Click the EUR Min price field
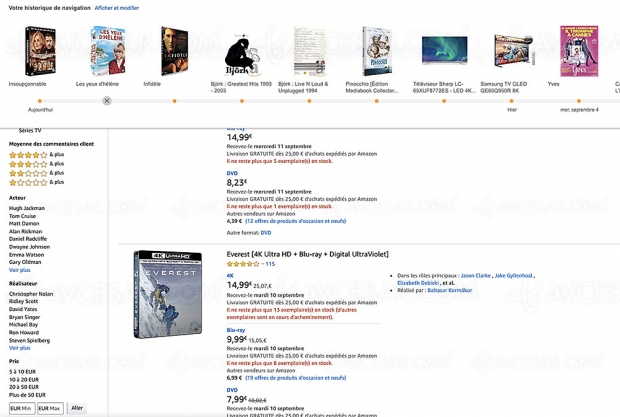This screenshot has height=417, width=620. [22, 408]
